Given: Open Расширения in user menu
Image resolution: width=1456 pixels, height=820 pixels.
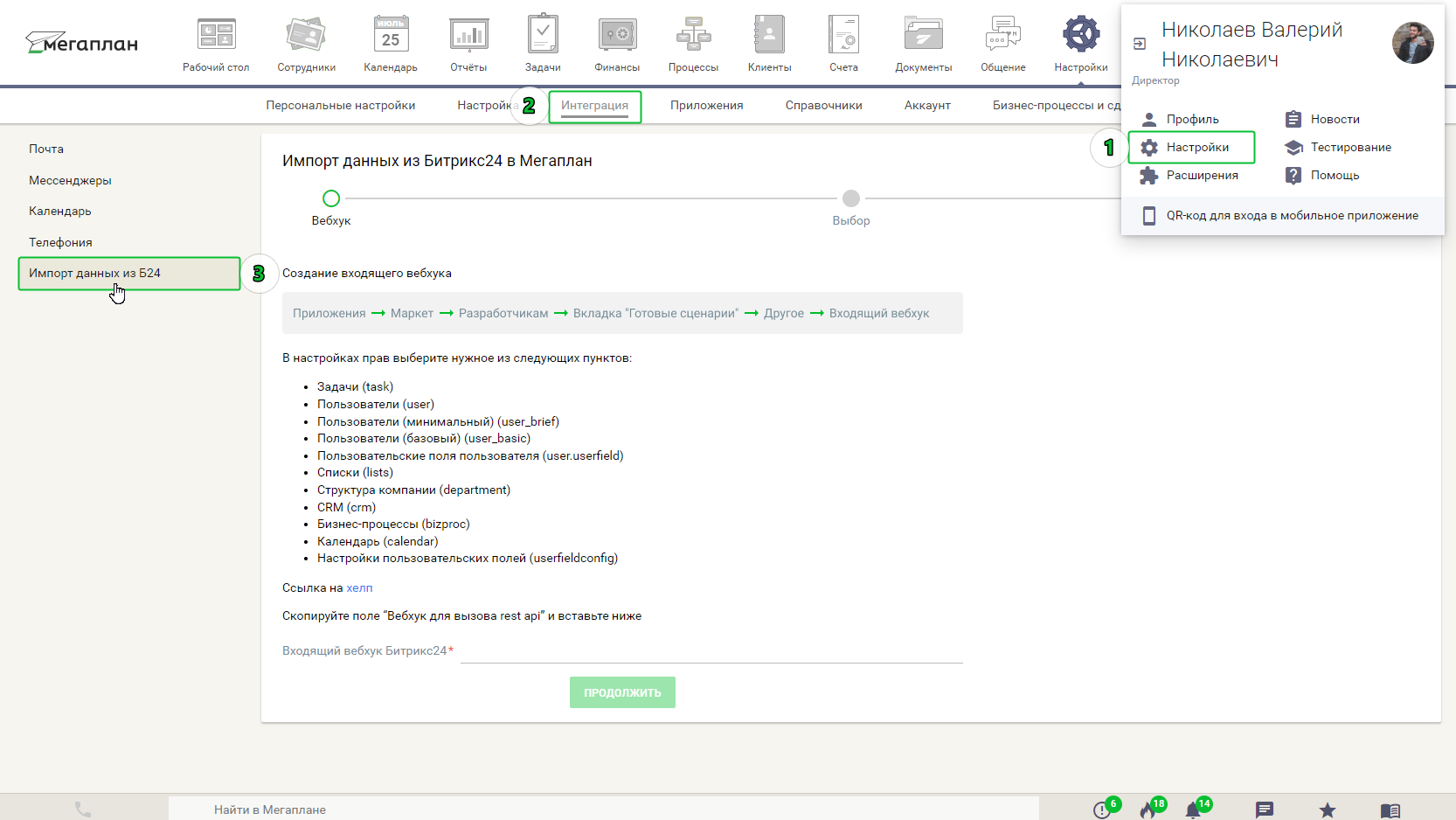Looking at the screenshot, I should pyautogui.click(x=1190, y=175).
